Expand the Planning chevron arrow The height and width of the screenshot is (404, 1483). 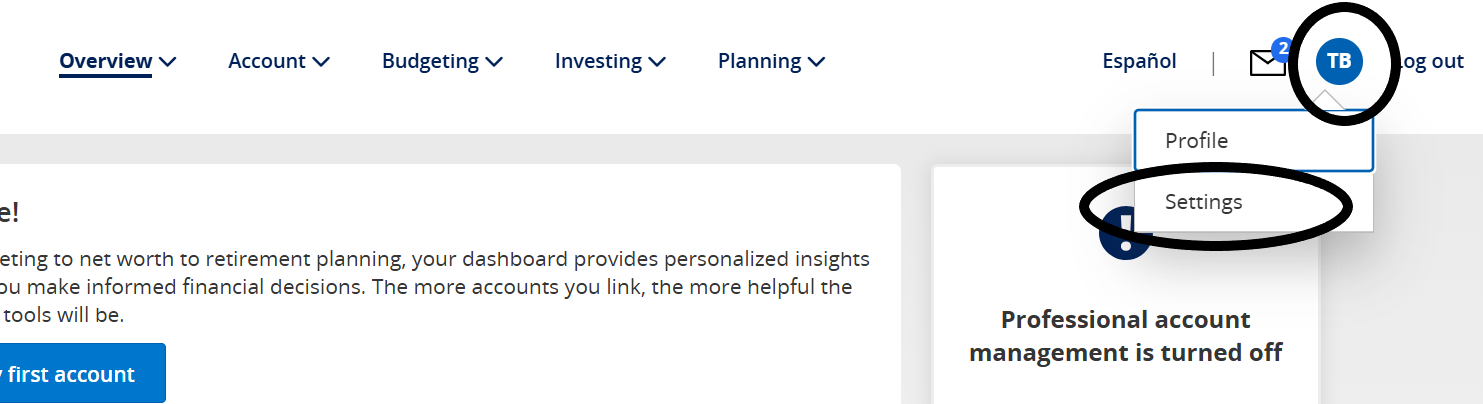(817, 62)
